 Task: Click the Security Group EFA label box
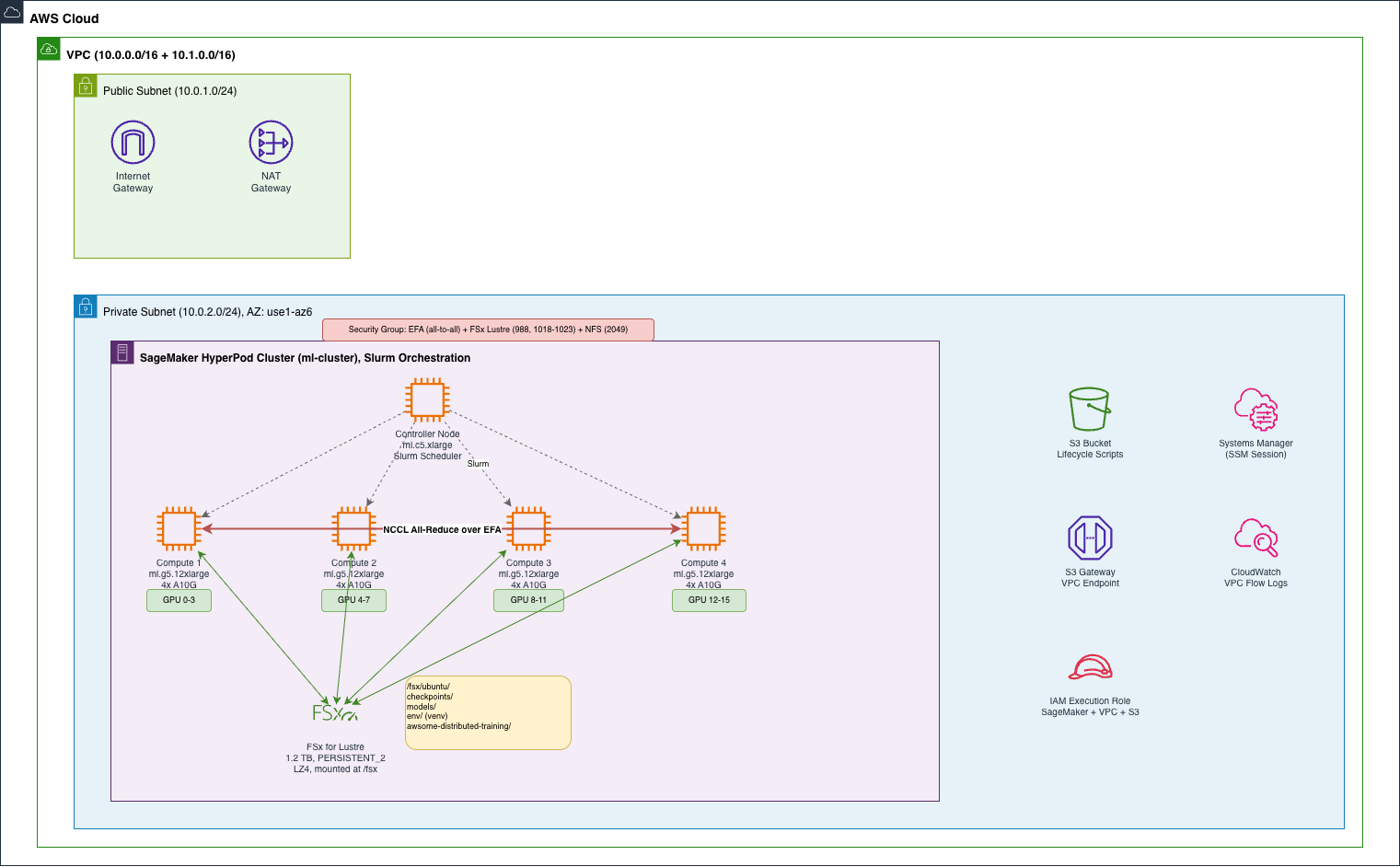click(x=488, y=329)
